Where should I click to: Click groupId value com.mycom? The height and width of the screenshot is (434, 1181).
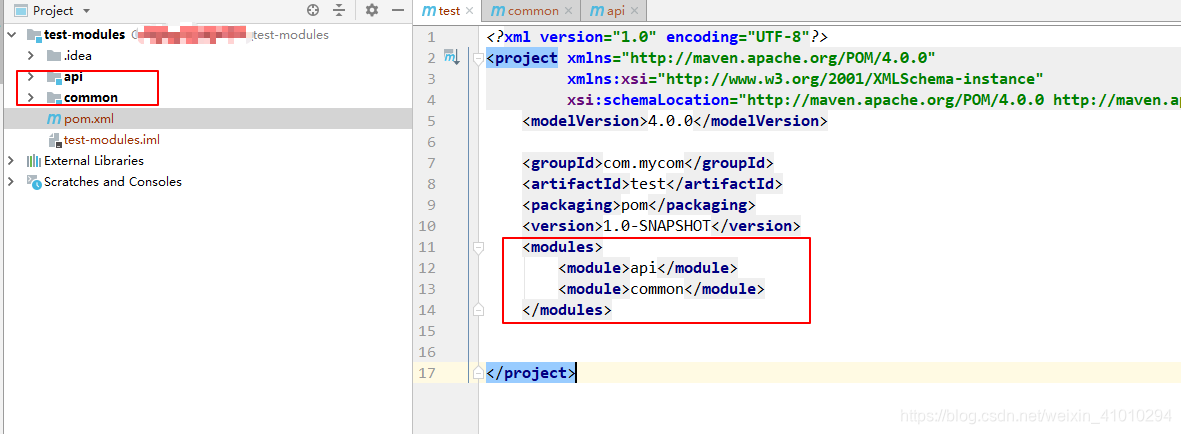coord(645,163)
